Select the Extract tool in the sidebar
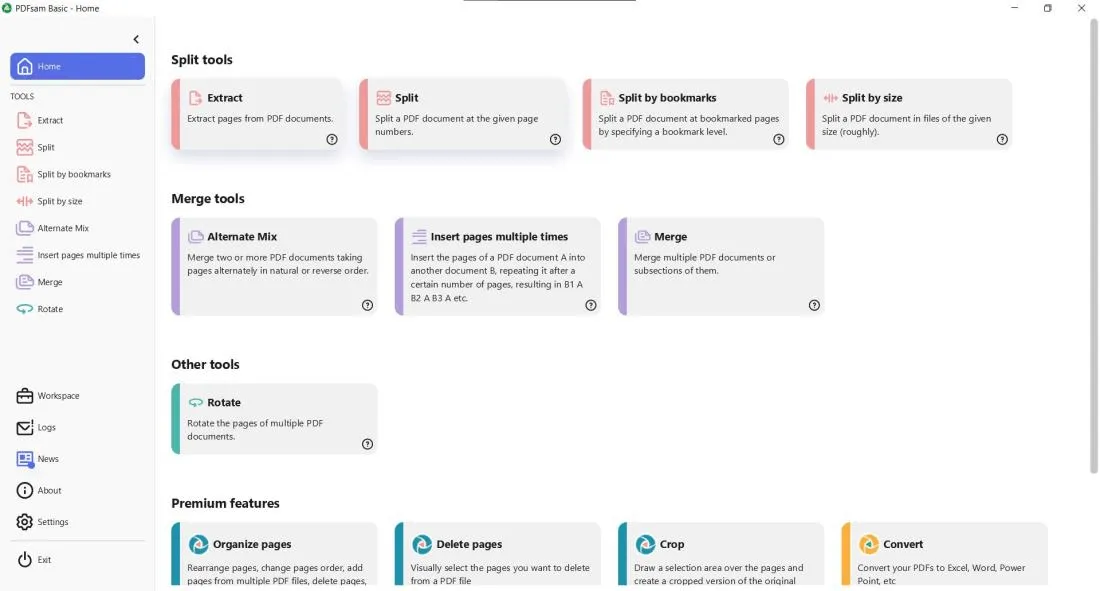The image size is (1100, 591). point(48,120)
